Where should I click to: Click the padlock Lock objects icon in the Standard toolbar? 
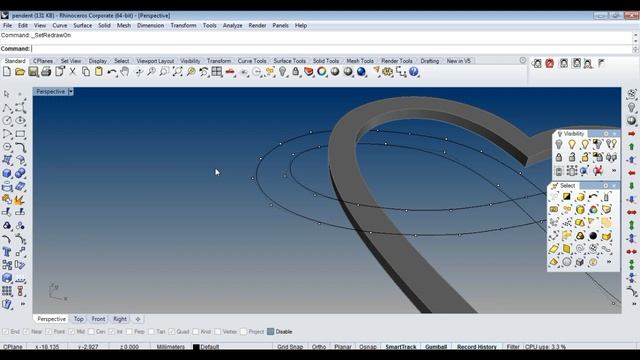click(x=296, y=72)
